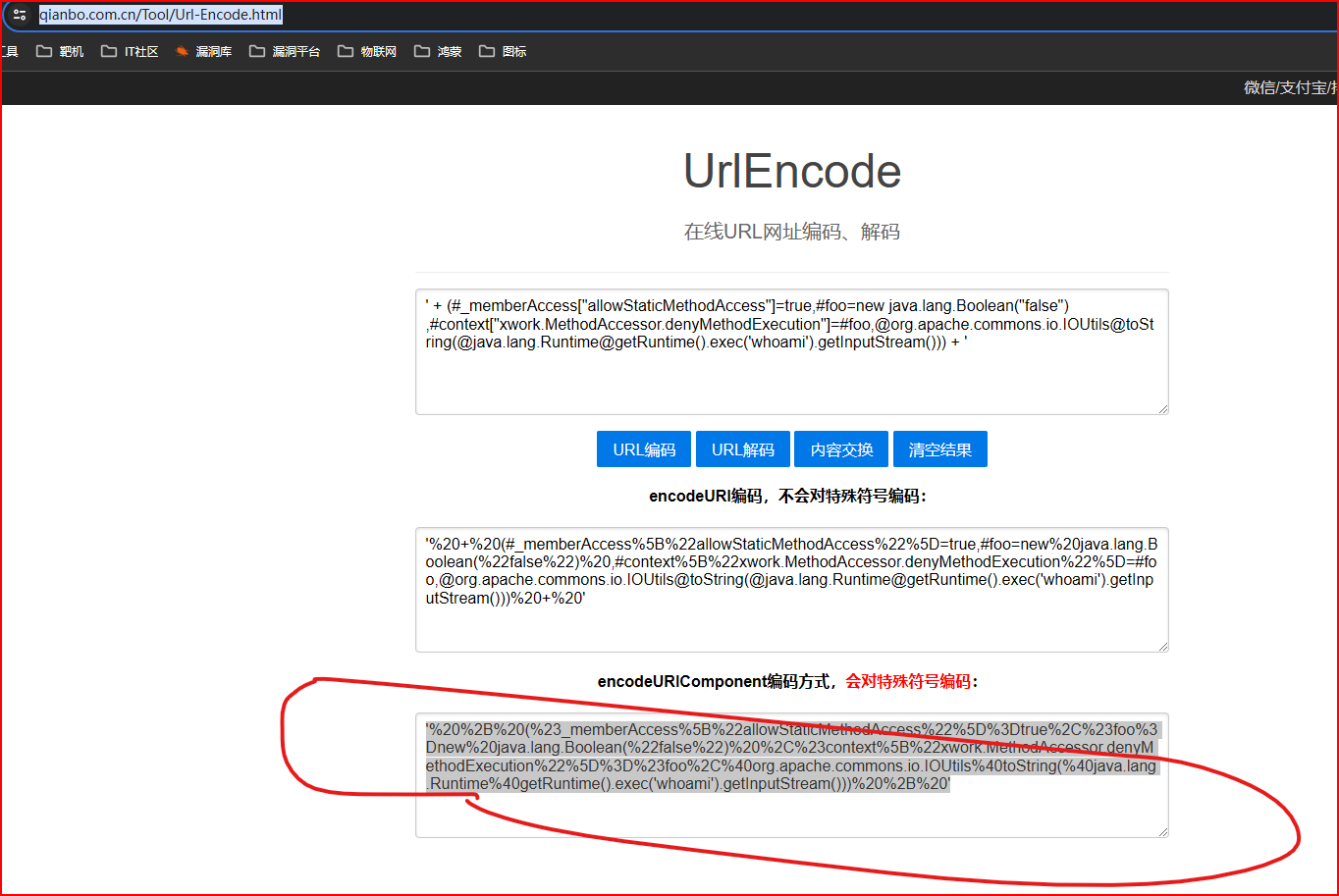Open the IT社区 bookmark folder
This screenshot has width=1339, height=896.
130,51
